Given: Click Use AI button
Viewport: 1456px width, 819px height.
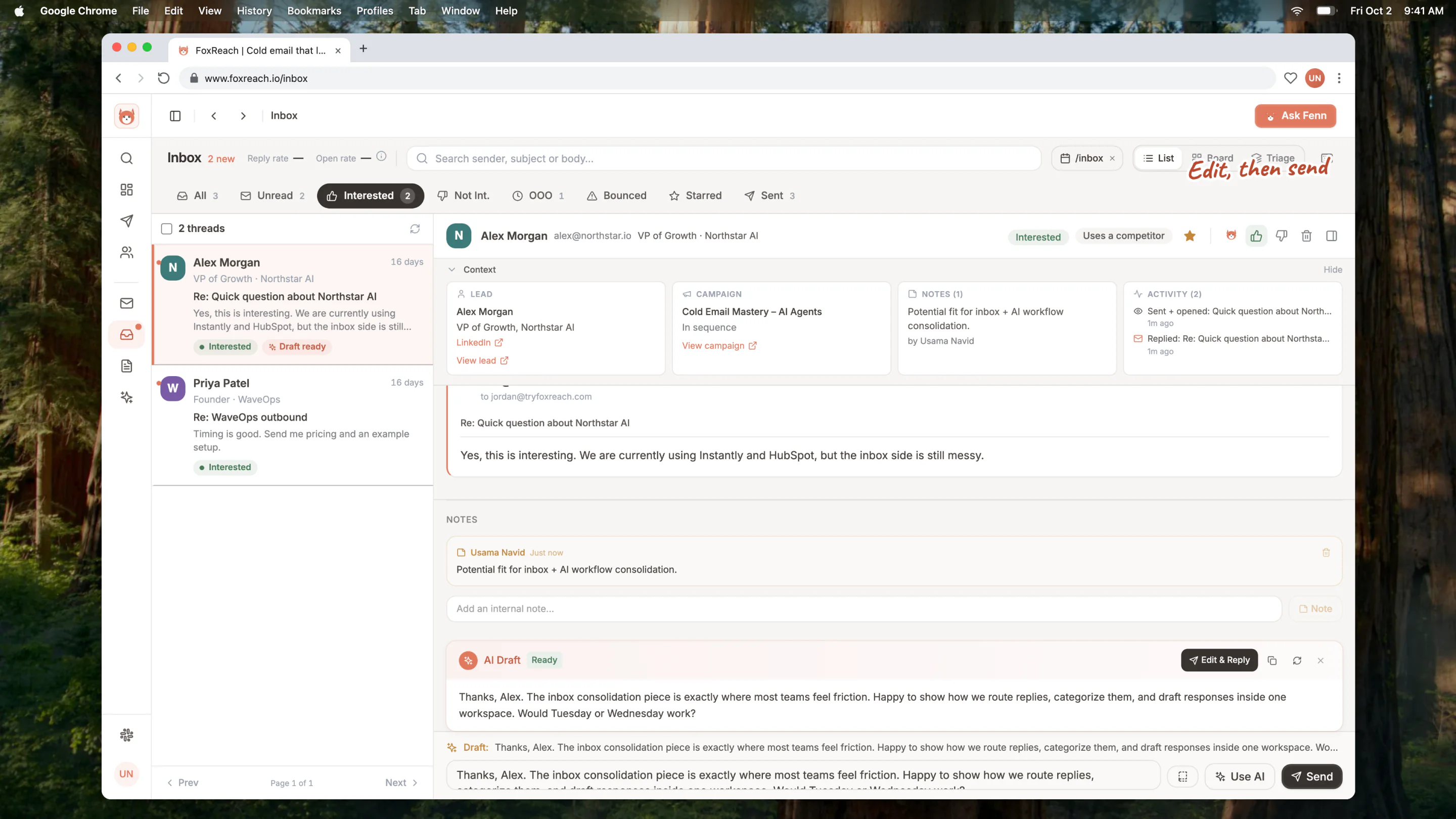Looking at the screenshot, I should [1240, 777].
